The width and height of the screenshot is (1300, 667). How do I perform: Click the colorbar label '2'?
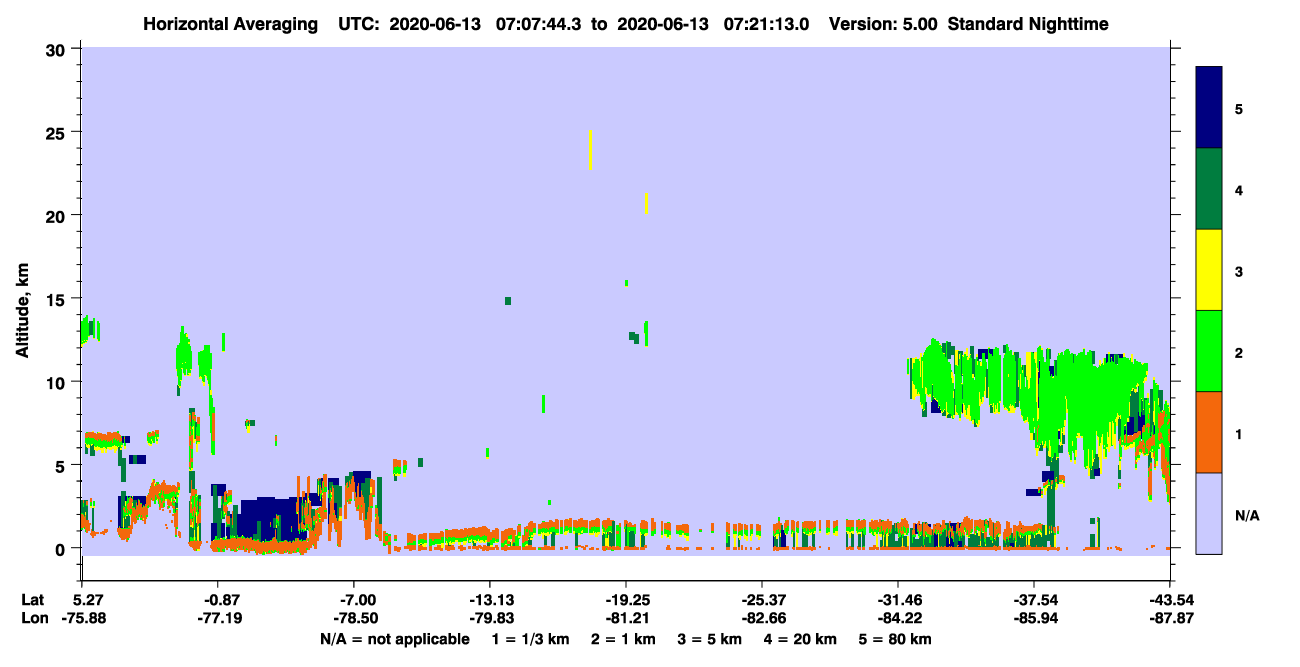[1238, 352]
